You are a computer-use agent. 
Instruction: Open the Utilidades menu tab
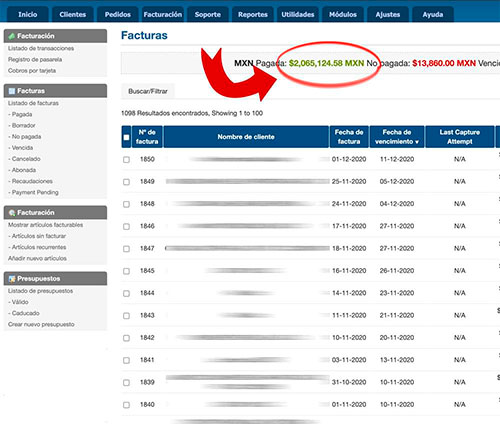click(298, 15)
